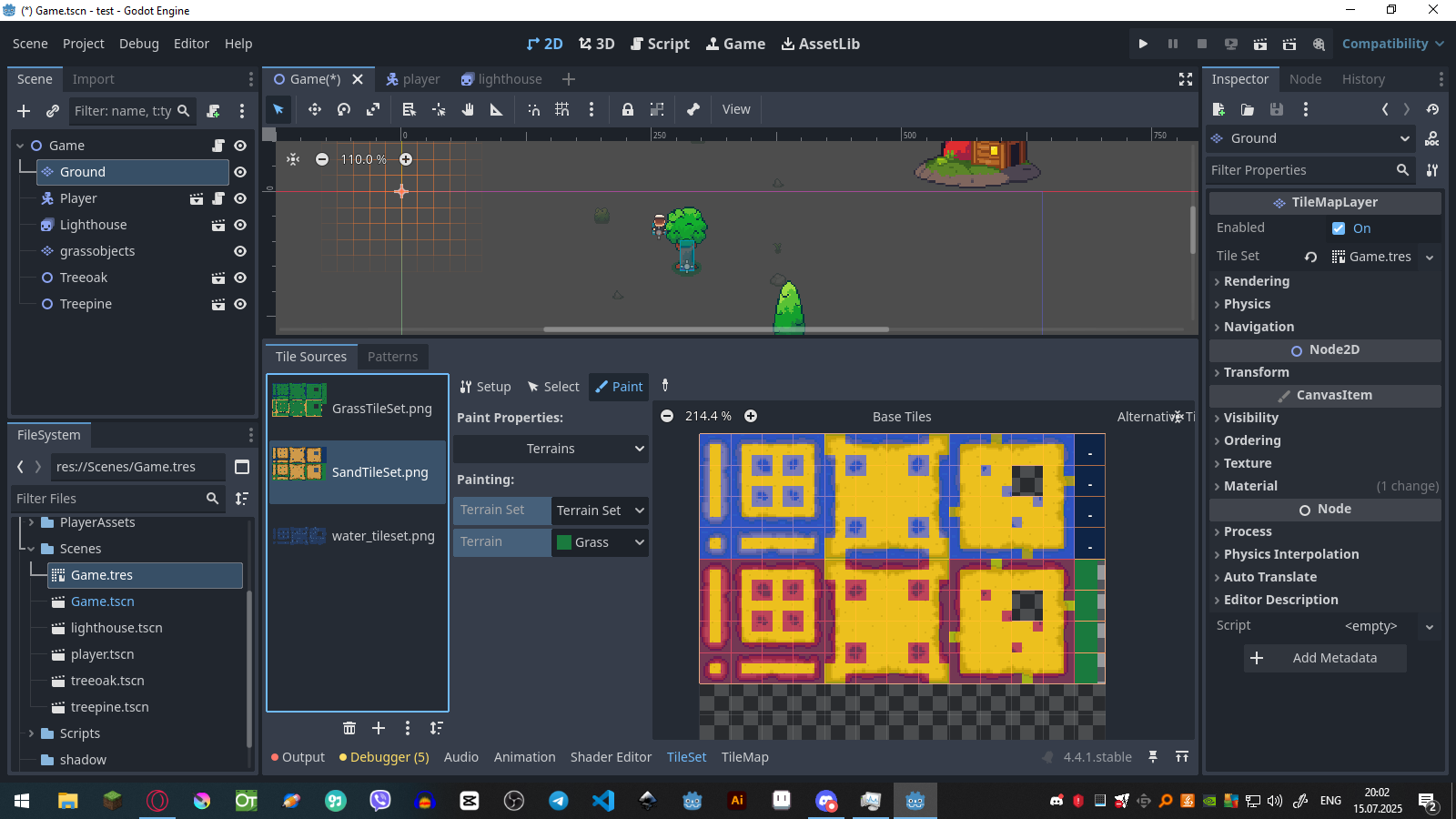Open the Terrain dropdown set to Grass

600,541
